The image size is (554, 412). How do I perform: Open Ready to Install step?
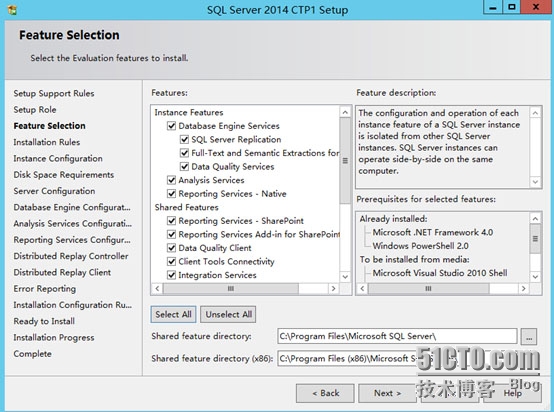point(44,321)
